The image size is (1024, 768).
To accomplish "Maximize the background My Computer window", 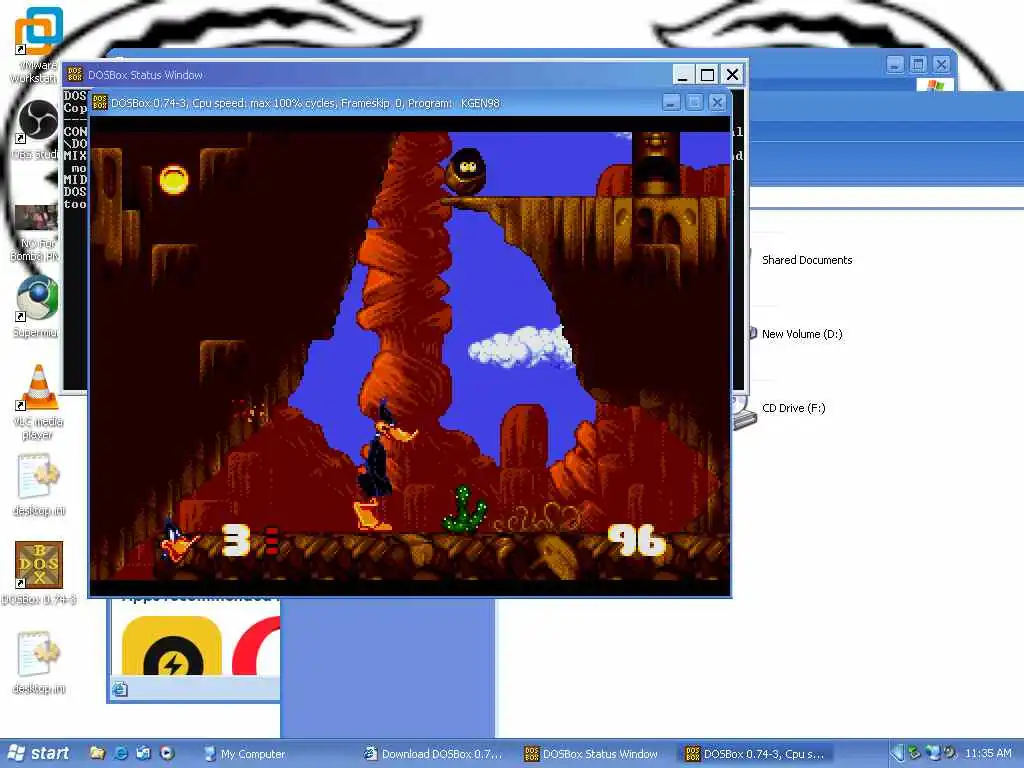I will click(x=918, y=64).
